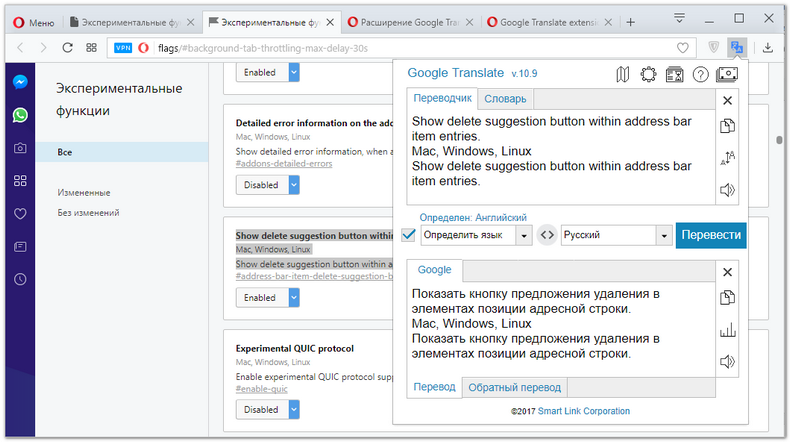Open the 'Определить язык' source language dropdown
This screenshot has height=442, width=790.
476,235
